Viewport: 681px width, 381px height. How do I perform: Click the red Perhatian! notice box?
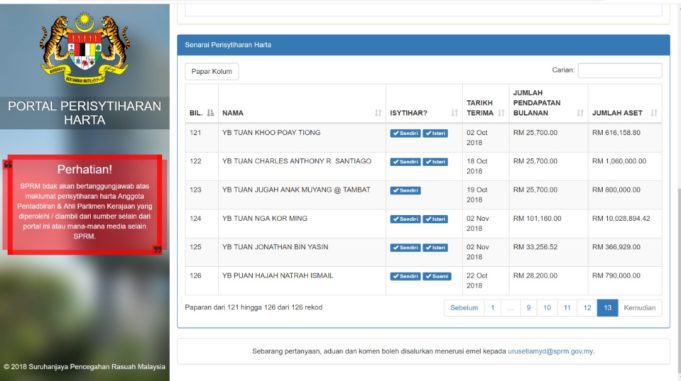[x=85, y=204]
